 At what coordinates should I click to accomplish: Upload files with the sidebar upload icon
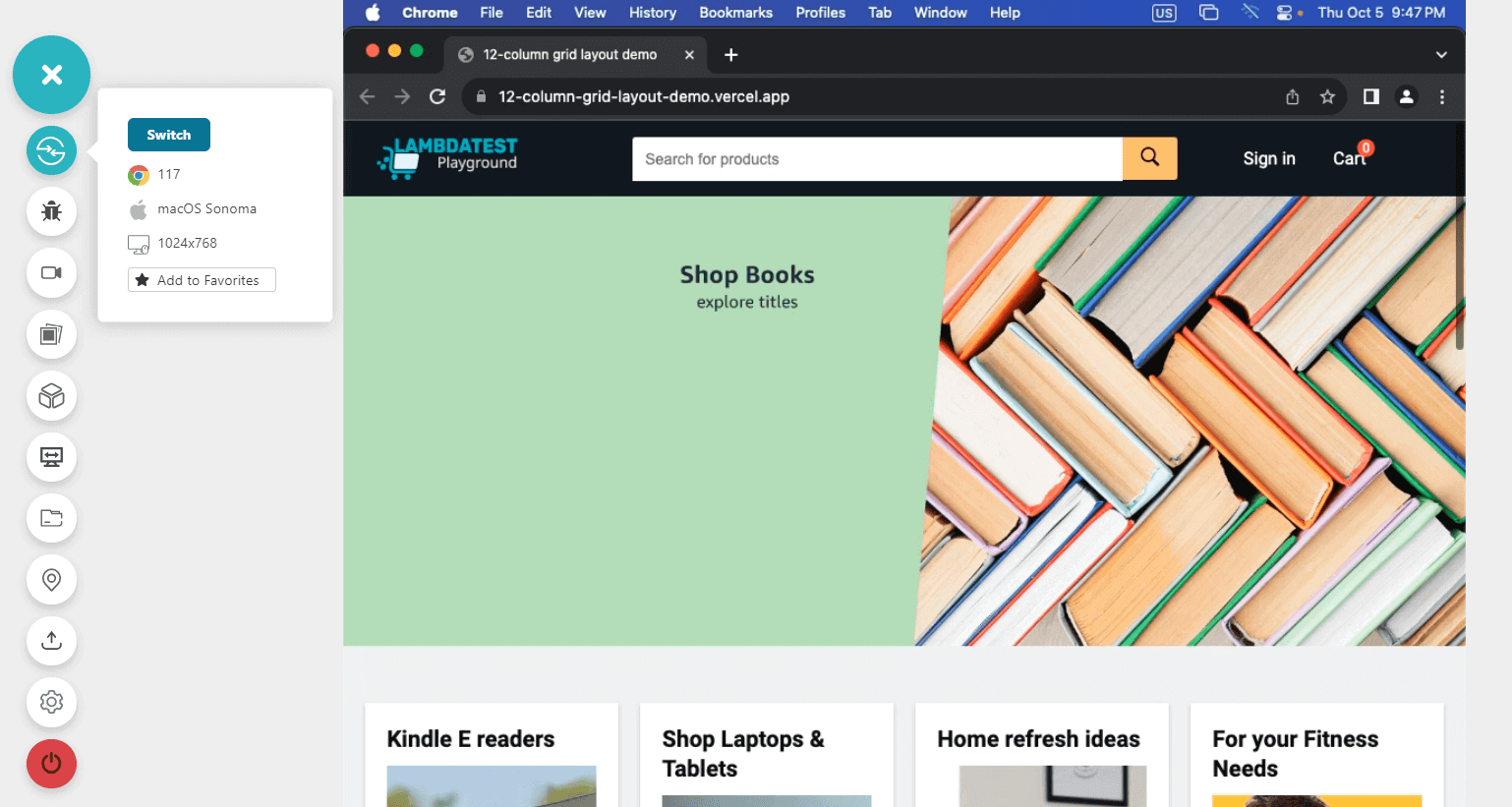(51, 641)
